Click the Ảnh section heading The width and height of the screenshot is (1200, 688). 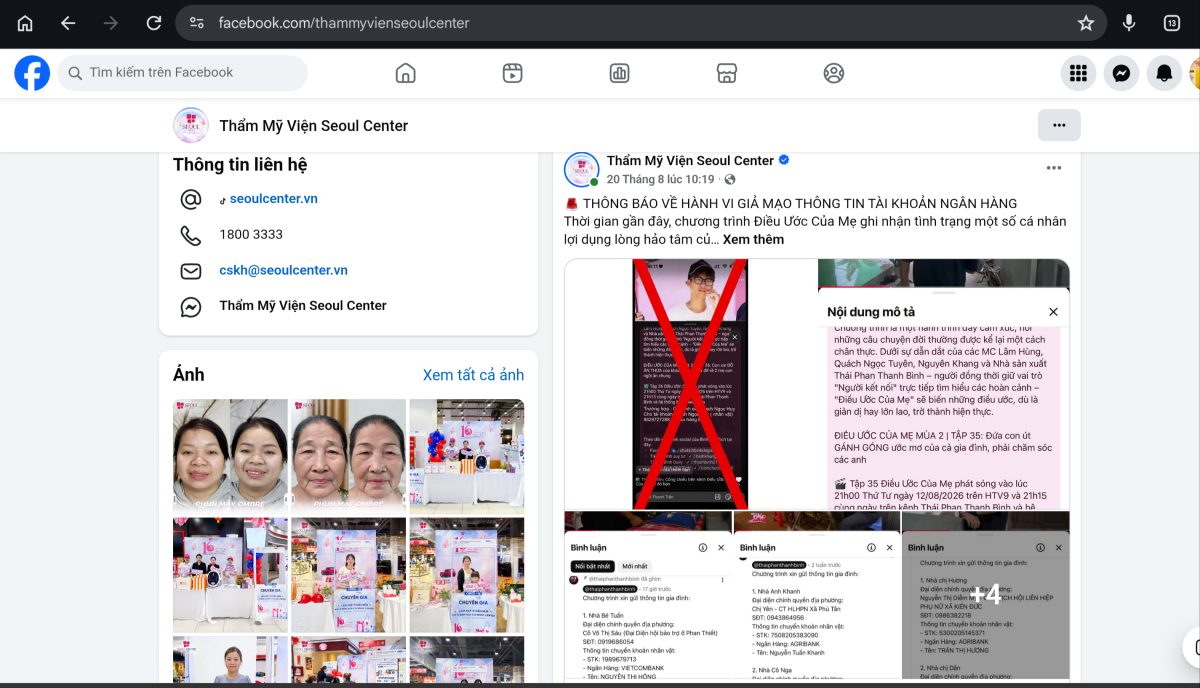(x=188, y=375)
